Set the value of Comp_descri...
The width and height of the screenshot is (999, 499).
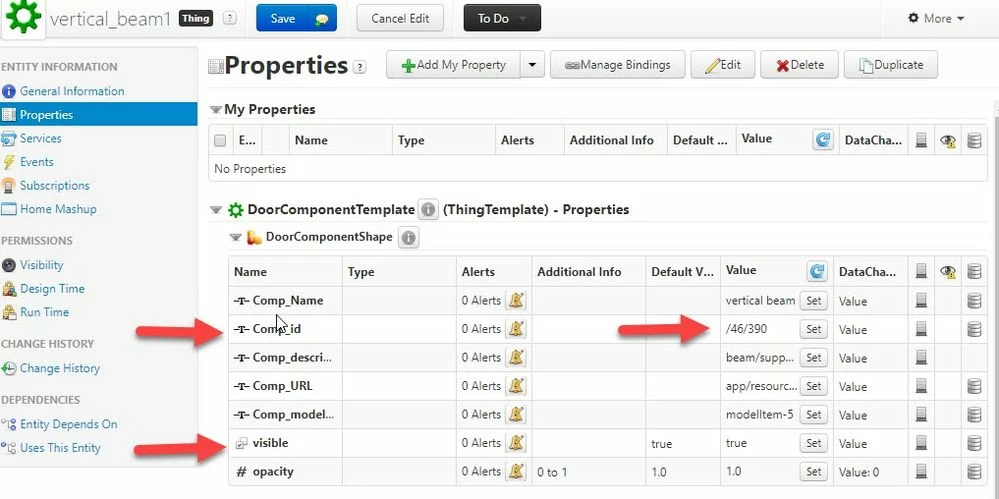click(814, 358)
